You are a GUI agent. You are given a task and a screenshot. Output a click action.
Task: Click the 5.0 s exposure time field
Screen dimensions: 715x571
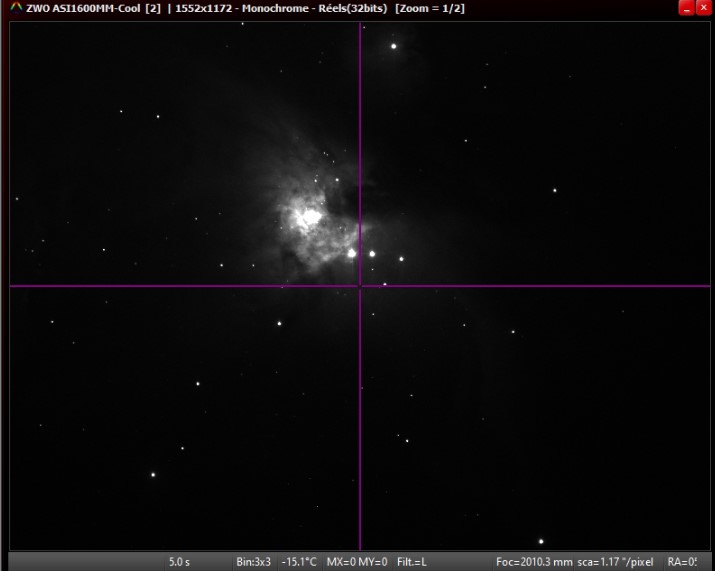(x=179, y=562)
